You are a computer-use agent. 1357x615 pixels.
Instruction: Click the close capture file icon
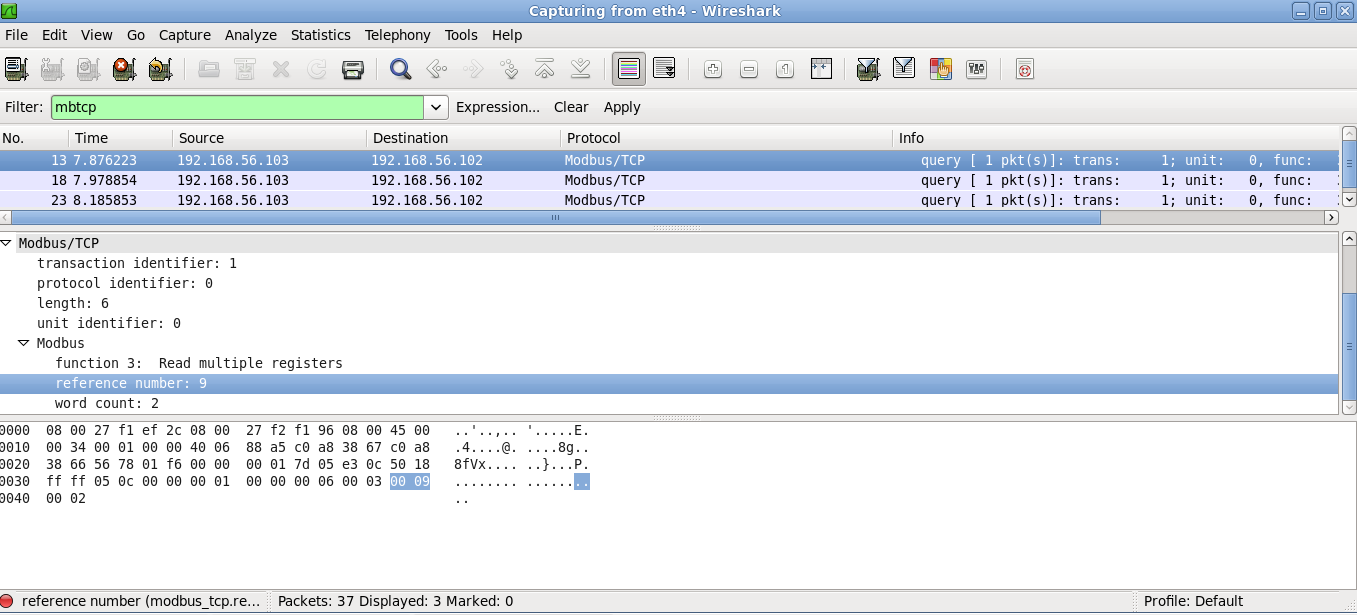281,69
